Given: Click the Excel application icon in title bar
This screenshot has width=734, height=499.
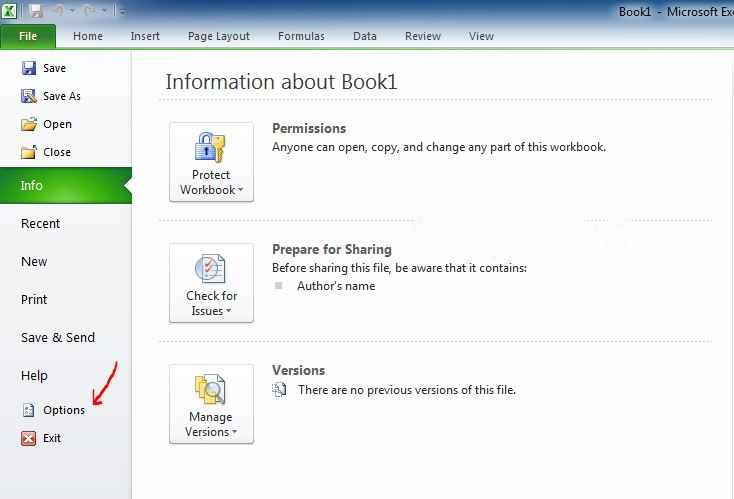Looking at the screenshot, I should pyautogui.click(x=9, y=10).
